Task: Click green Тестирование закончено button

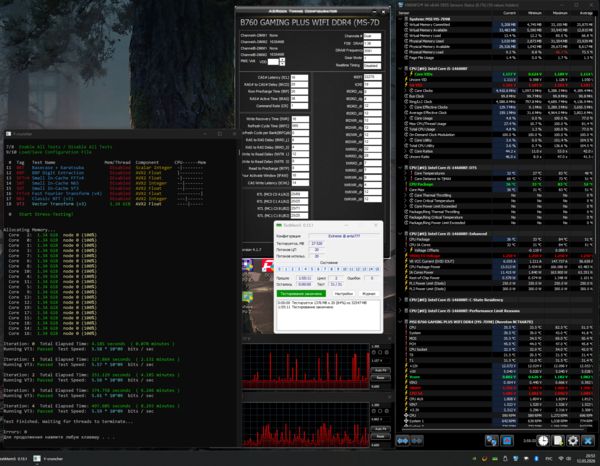Action: pyautogui.click(x=301, y=293)
